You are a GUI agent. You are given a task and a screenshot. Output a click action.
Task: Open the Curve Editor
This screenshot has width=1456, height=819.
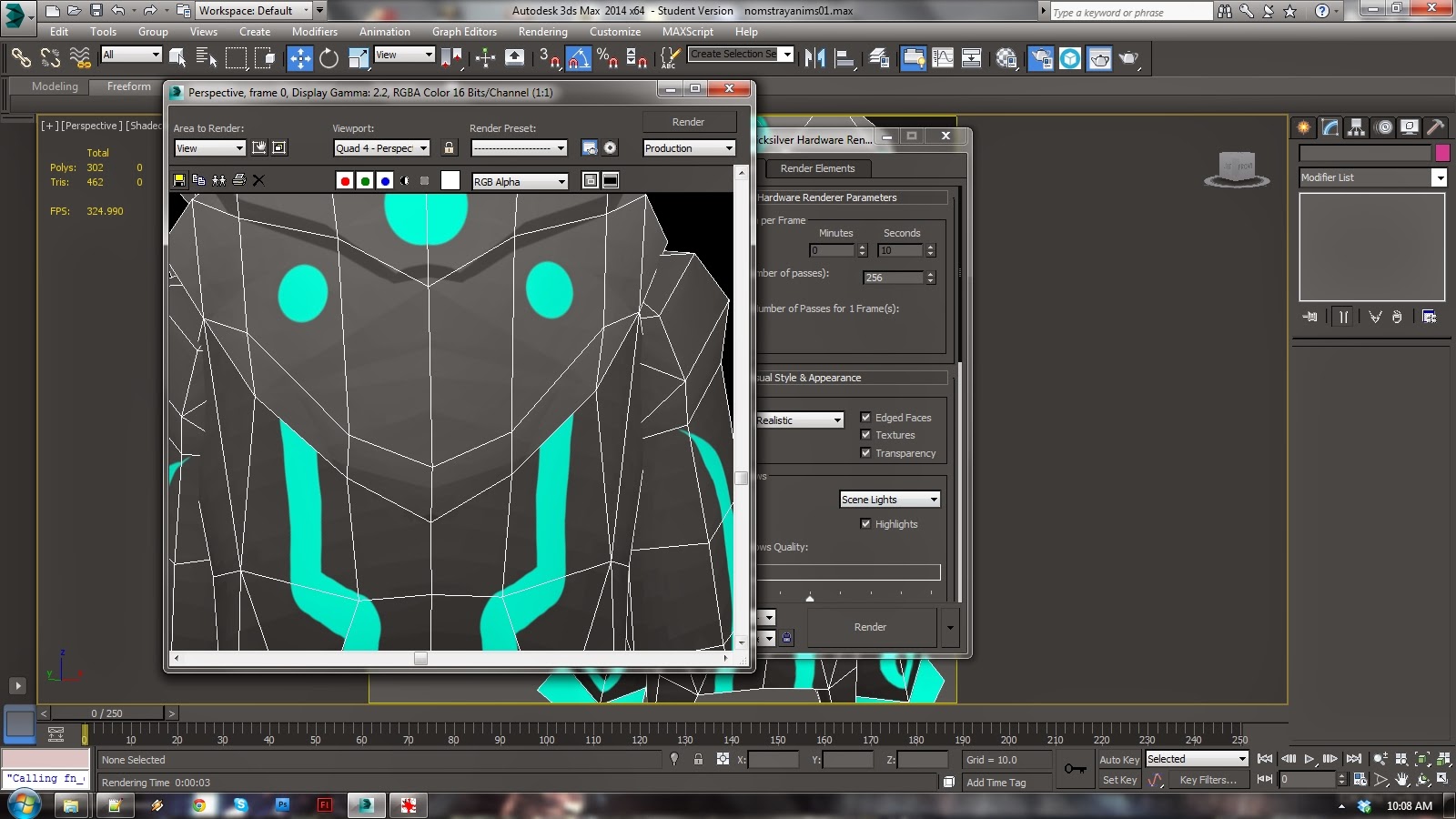[944, 58]
